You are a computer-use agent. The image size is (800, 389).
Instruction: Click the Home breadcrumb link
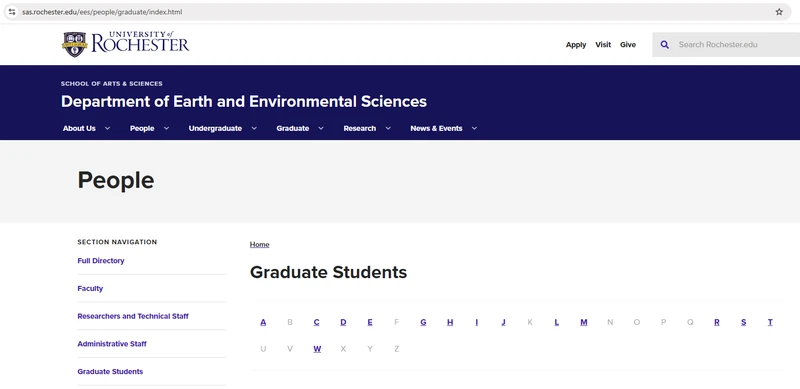pos(259,245)
